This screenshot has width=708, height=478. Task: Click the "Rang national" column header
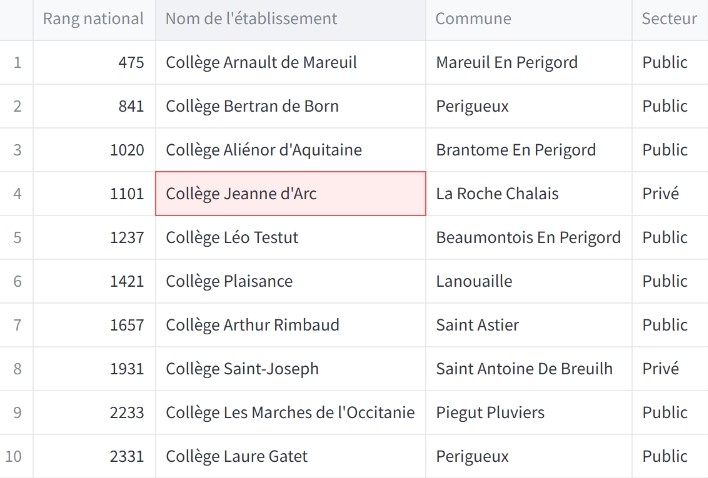point(93,19)
